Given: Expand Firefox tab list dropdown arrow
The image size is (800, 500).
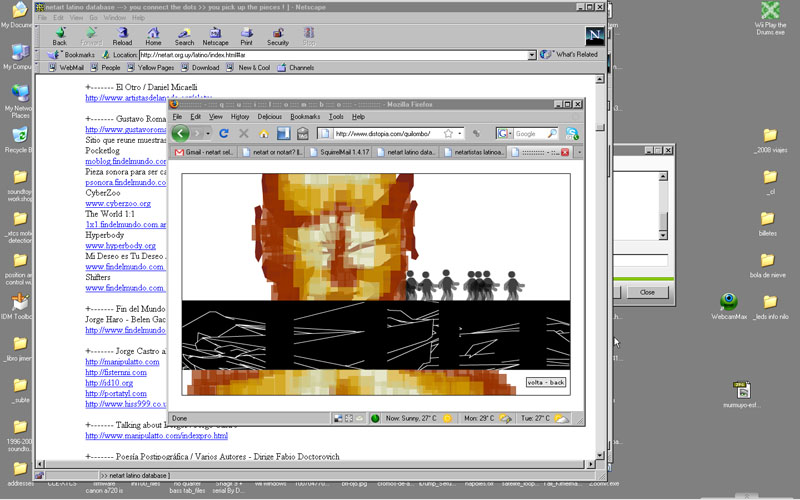Looking at the screenshot, I should point(579,152).
